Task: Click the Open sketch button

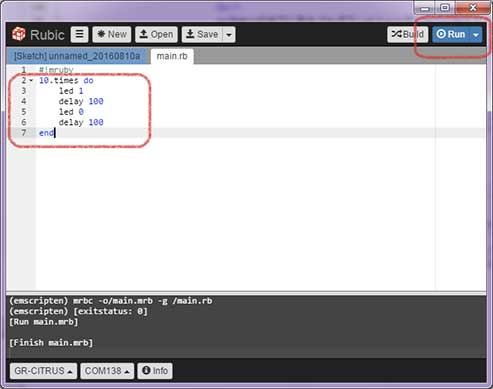Action: coord(156,34)
